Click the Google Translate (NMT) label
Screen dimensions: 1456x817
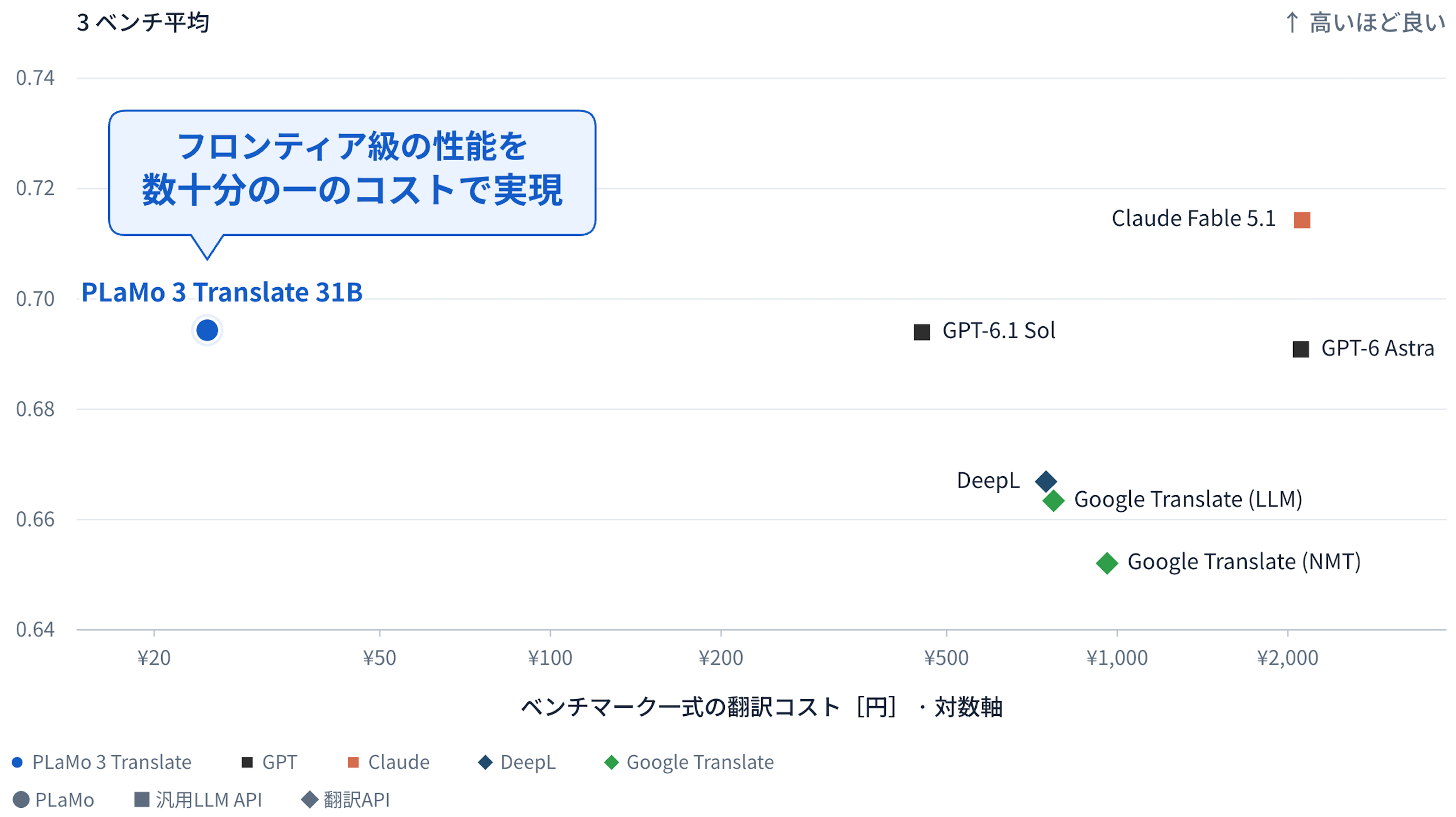(x=1244, y=562)
